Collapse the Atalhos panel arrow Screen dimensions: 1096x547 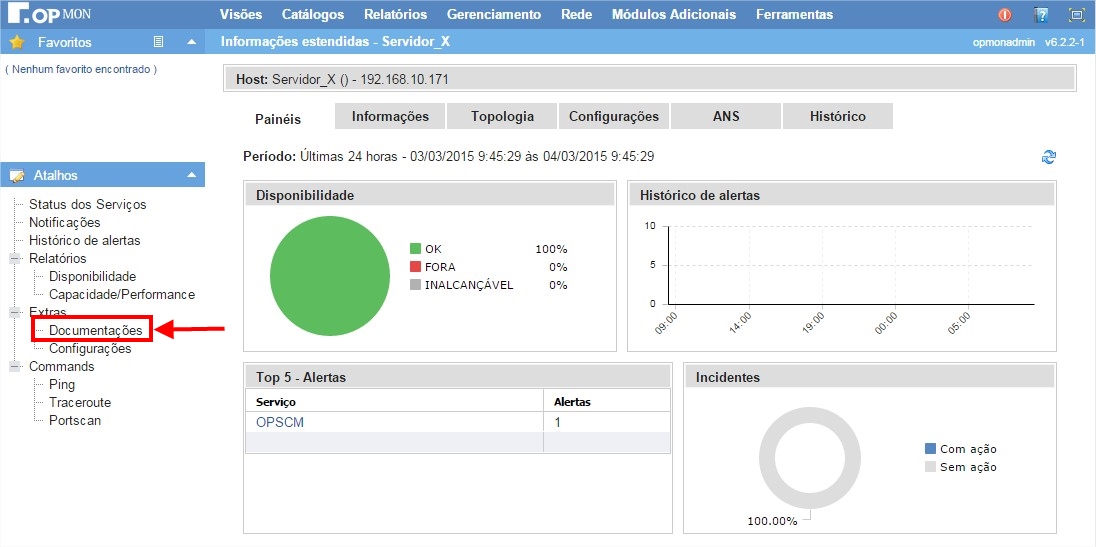coord(192,175)
